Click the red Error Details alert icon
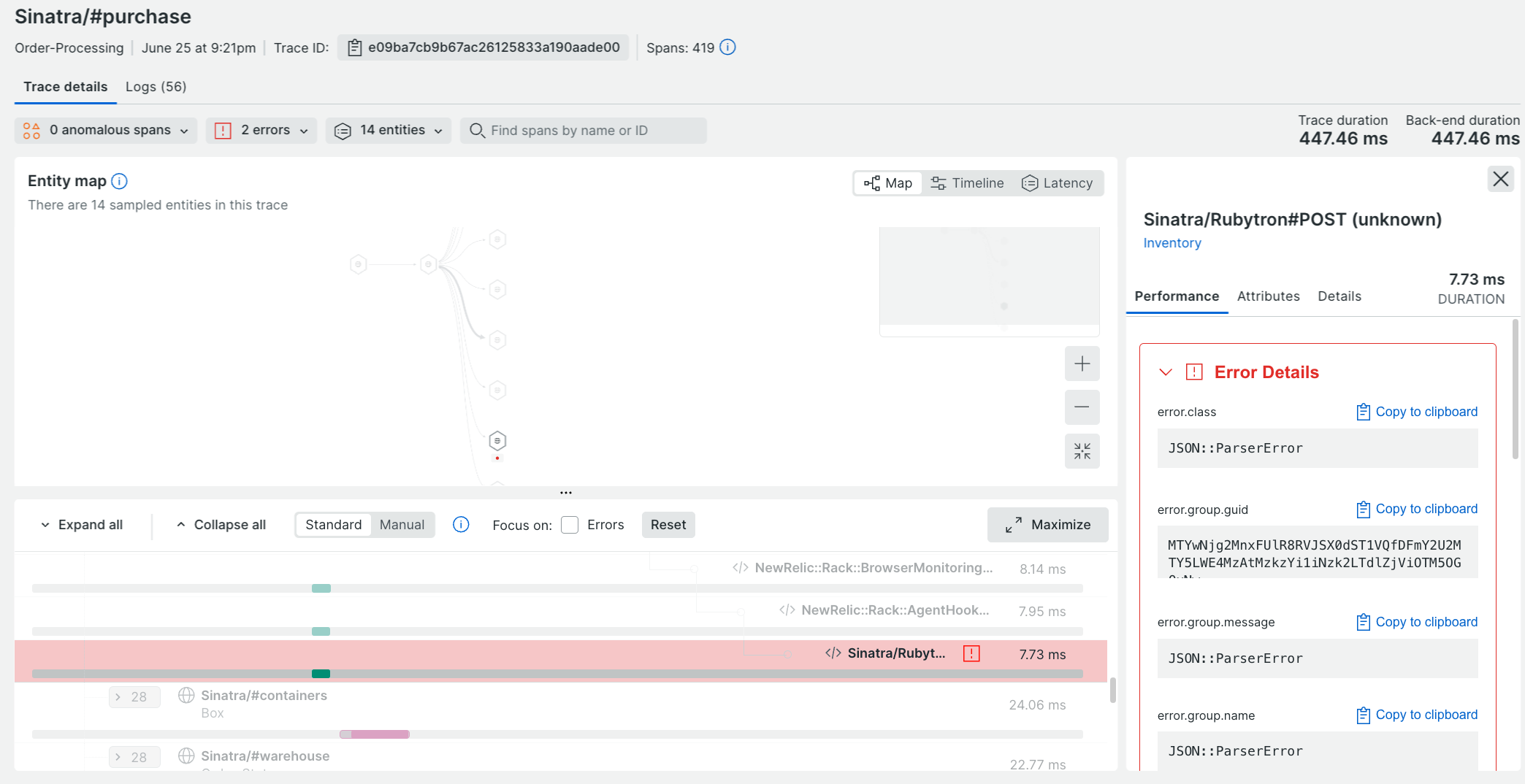This screenshot has height=784, width=1525. tap(1194, 372)
